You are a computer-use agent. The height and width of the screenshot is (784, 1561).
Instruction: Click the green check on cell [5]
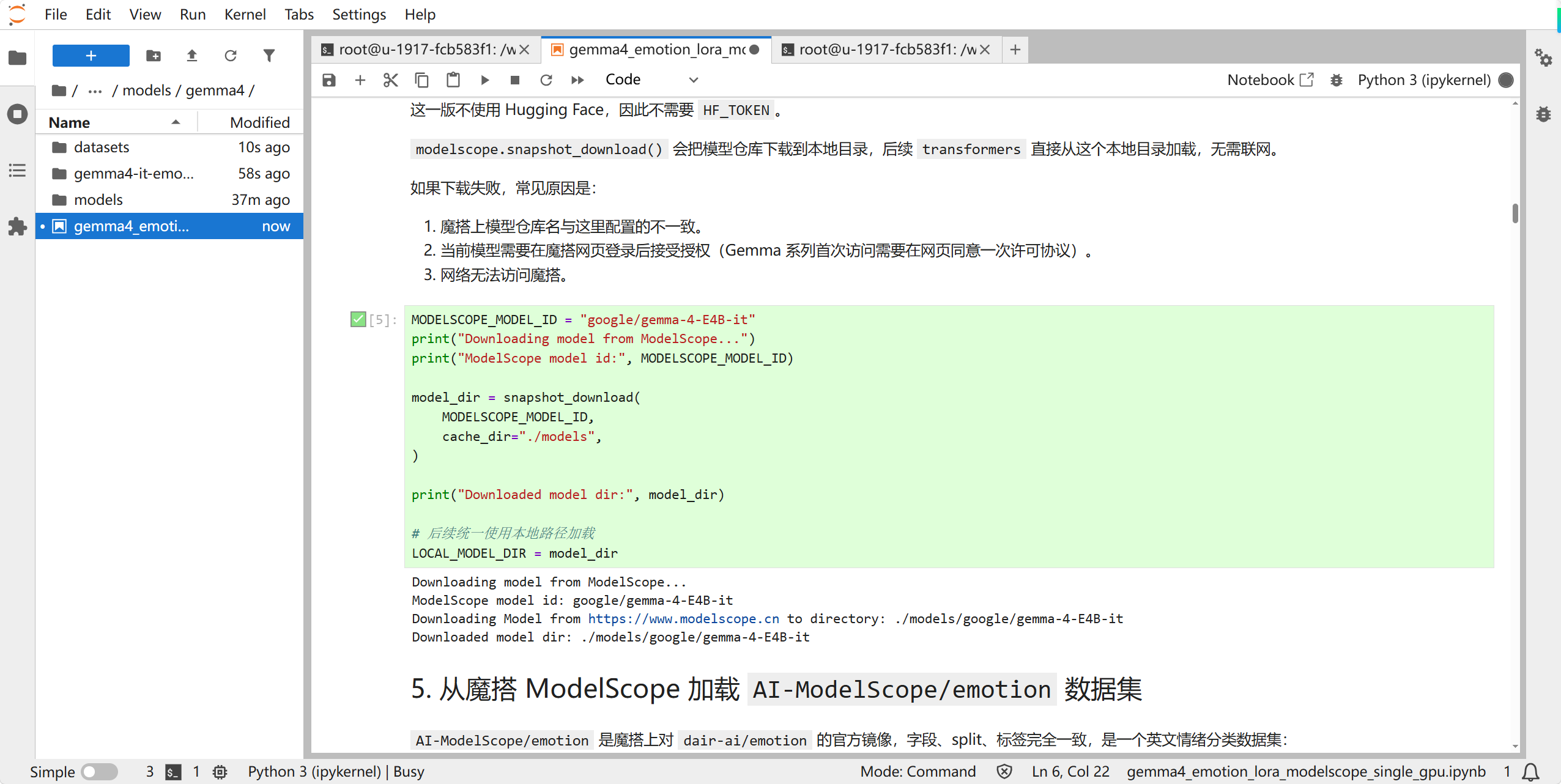point(358,319)
